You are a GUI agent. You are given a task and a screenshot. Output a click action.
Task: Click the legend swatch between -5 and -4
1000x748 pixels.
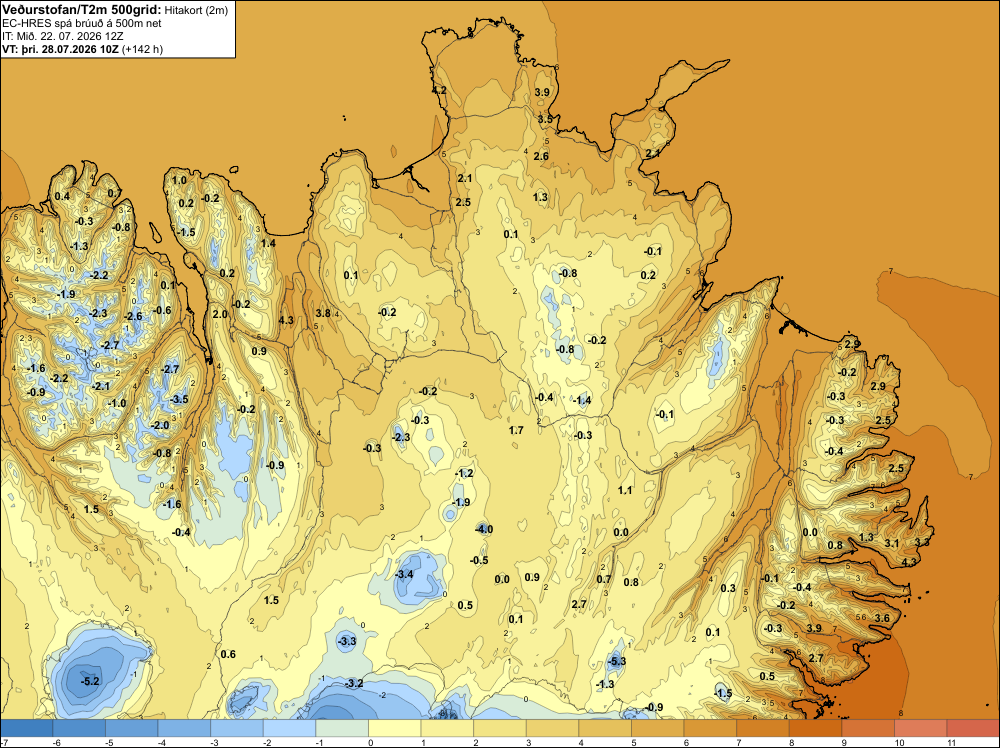point(131,728)
